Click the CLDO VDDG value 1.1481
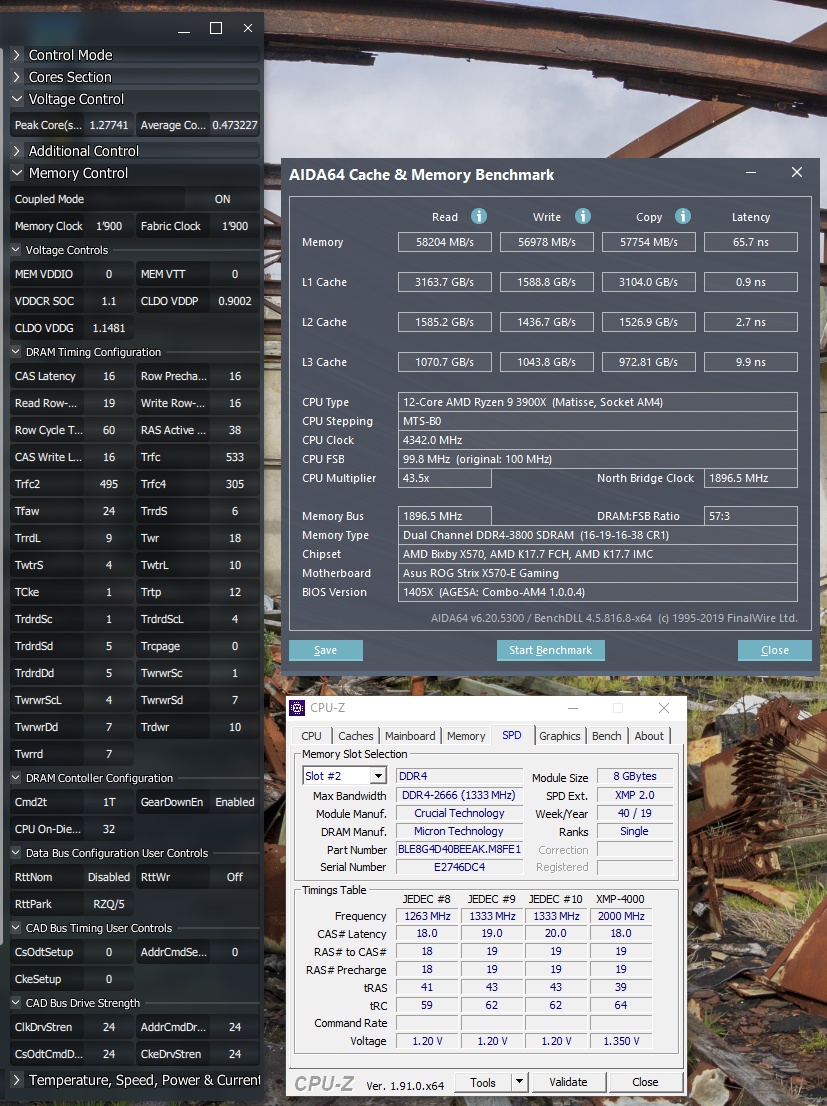The image size is (827, 1106). coord(109,328)
